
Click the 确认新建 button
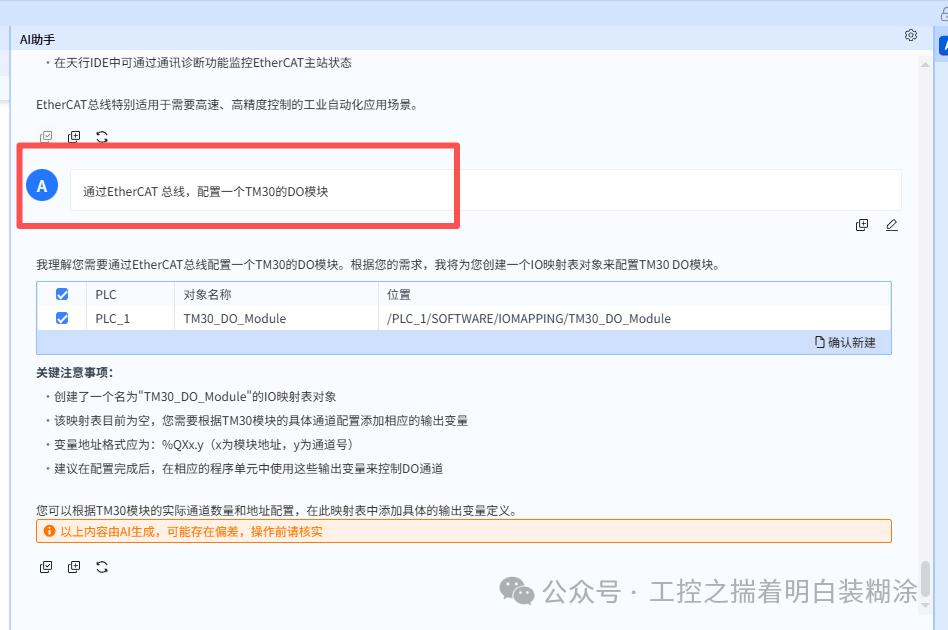[x=845, y=342]
